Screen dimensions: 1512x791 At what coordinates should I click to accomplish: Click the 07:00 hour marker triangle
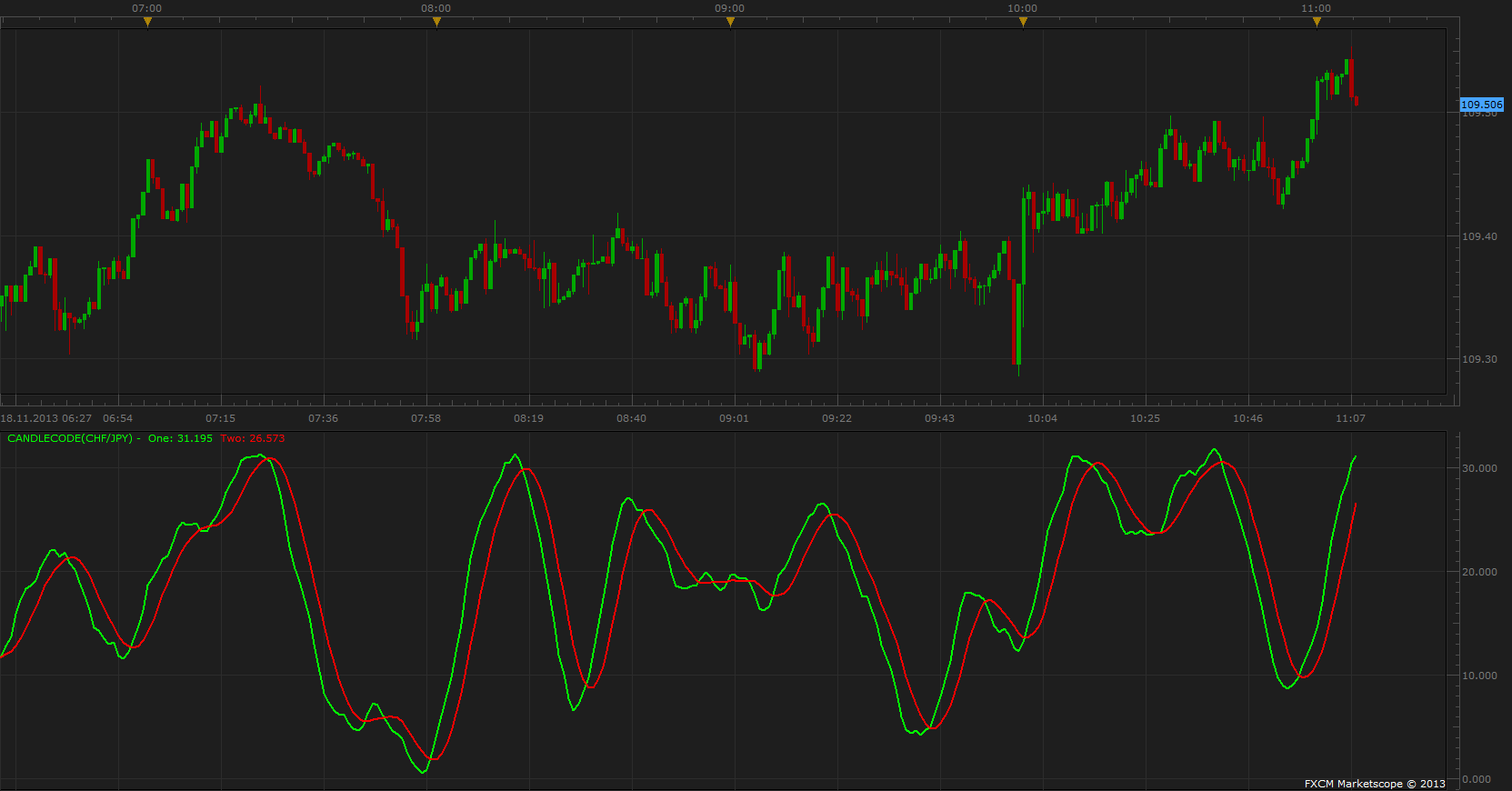[147, 22]
